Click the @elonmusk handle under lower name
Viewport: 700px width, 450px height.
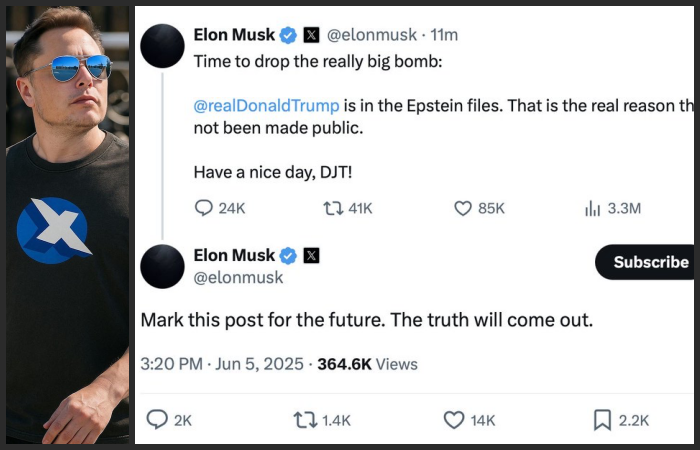(238, 278)
